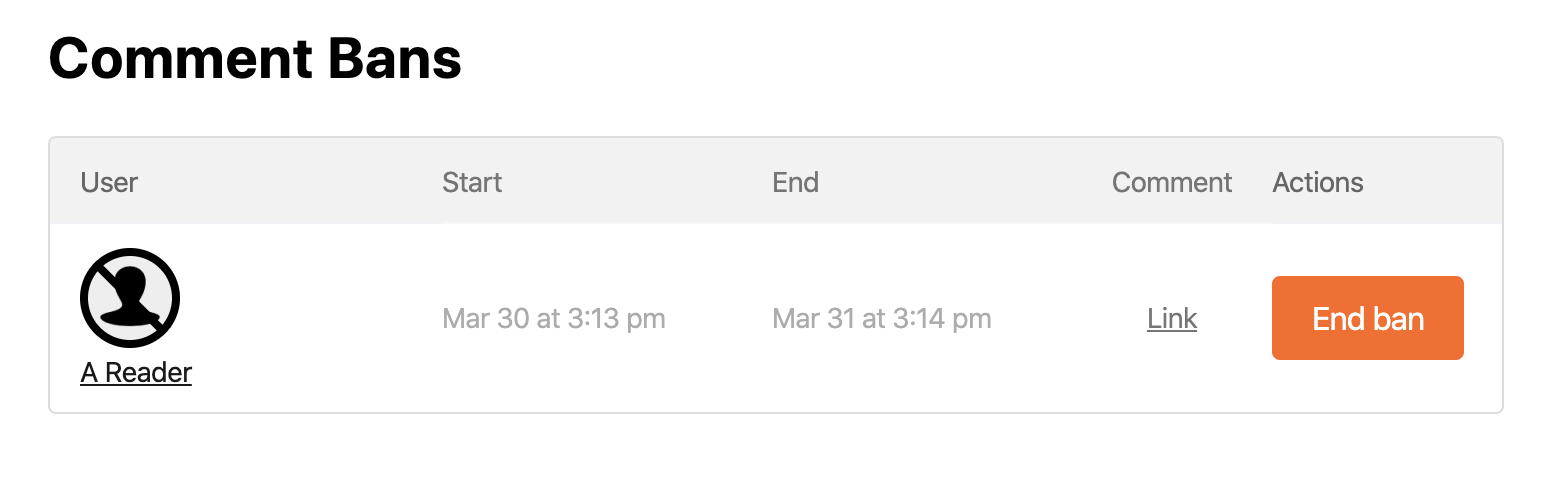Select the End column header
Viewport: 1546px width, 486px height.
[x=796, y=182]
